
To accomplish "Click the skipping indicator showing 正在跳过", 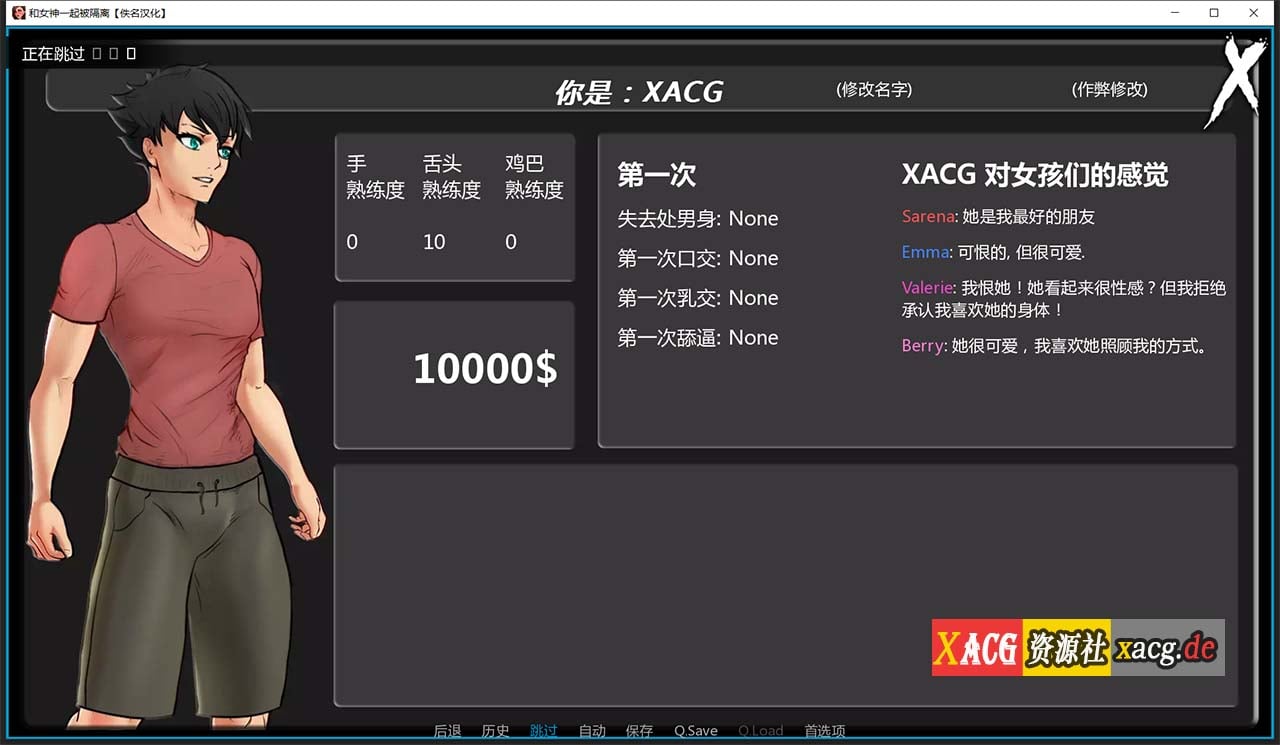I will [52, 54].
